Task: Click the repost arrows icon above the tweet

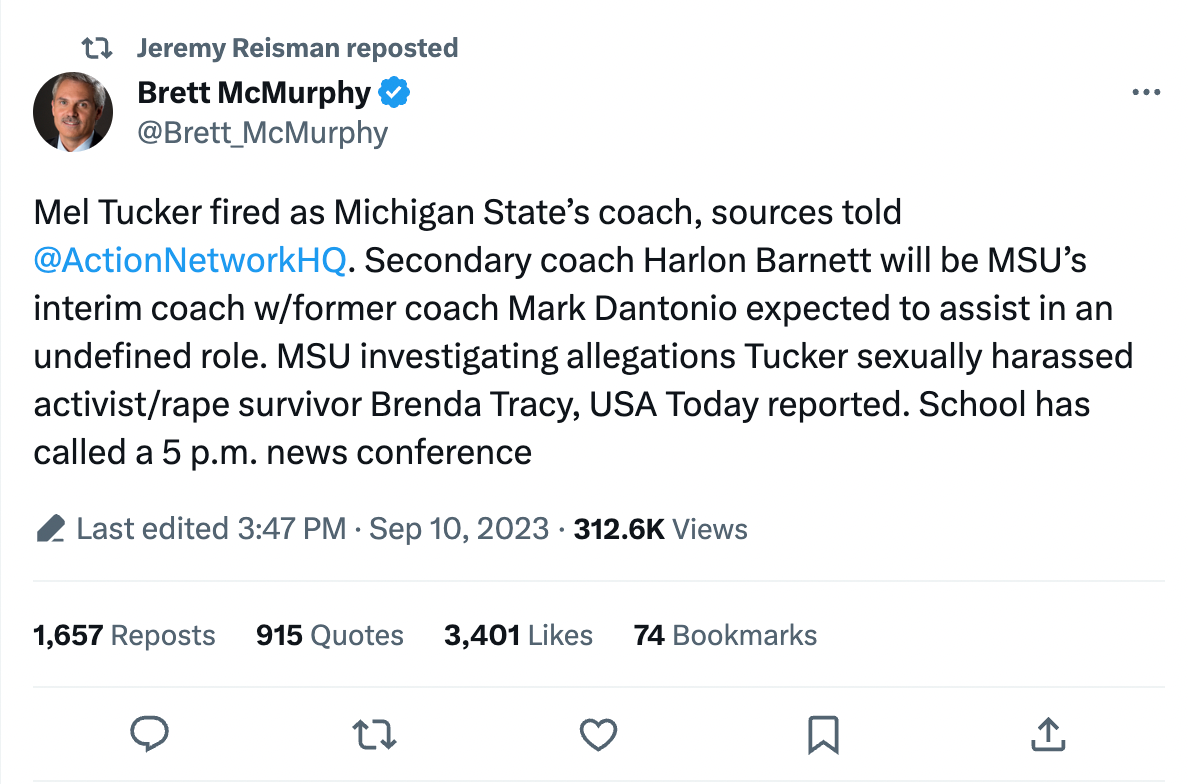Action: click(97, 48)
